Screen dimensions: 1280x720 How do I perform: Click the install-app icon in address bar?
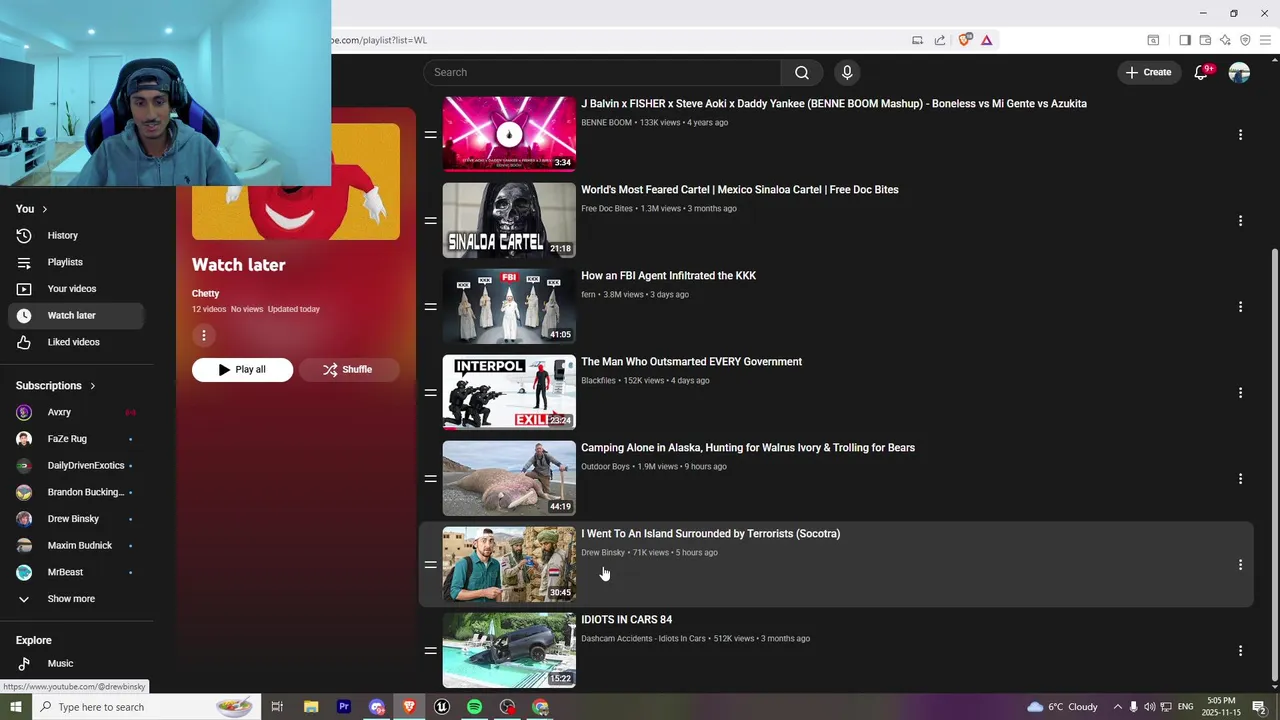917,40
